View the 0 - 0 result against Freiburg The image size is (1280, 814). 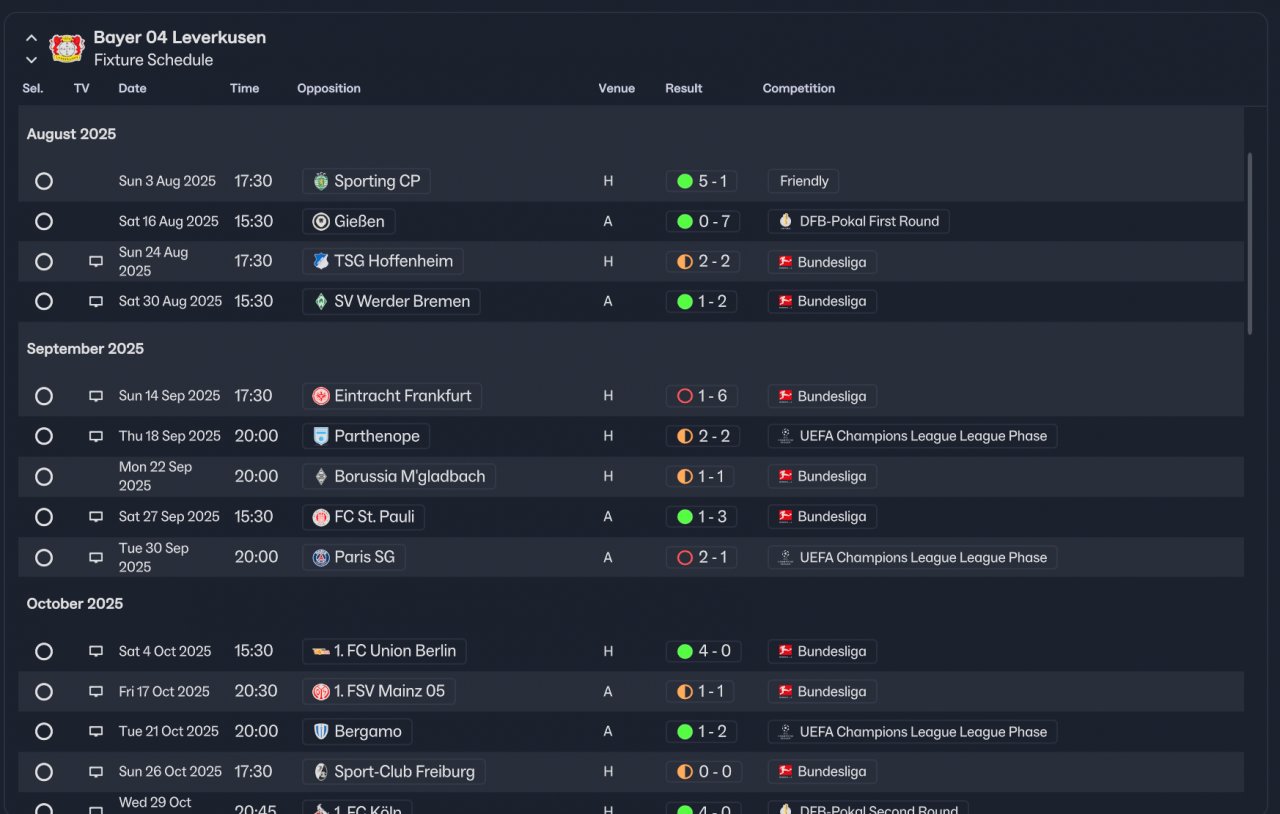tap(702, 771)
